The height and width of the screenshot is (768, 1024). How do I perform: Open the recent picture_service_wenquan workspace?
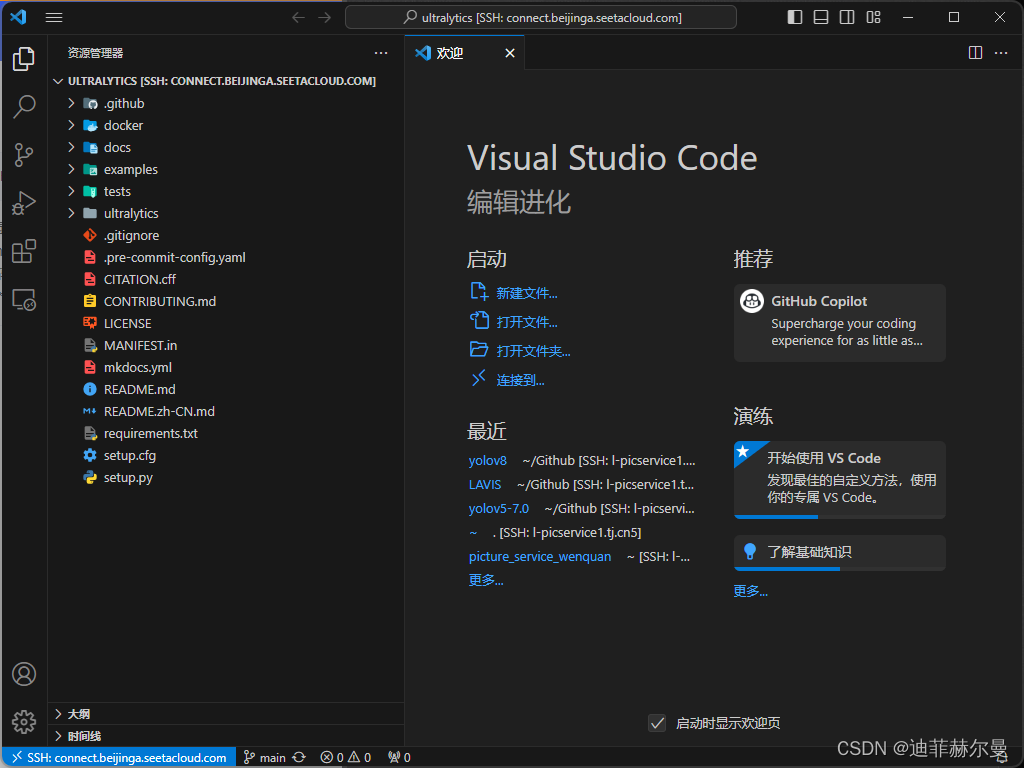point(540,556)
